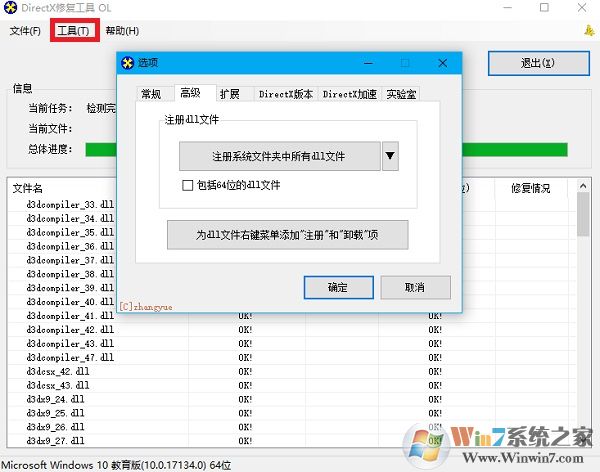Image resolution: width=600 pixels, height=472 pixels.
Task: Click the Options dialog title icon
Action: pos(127,63)
